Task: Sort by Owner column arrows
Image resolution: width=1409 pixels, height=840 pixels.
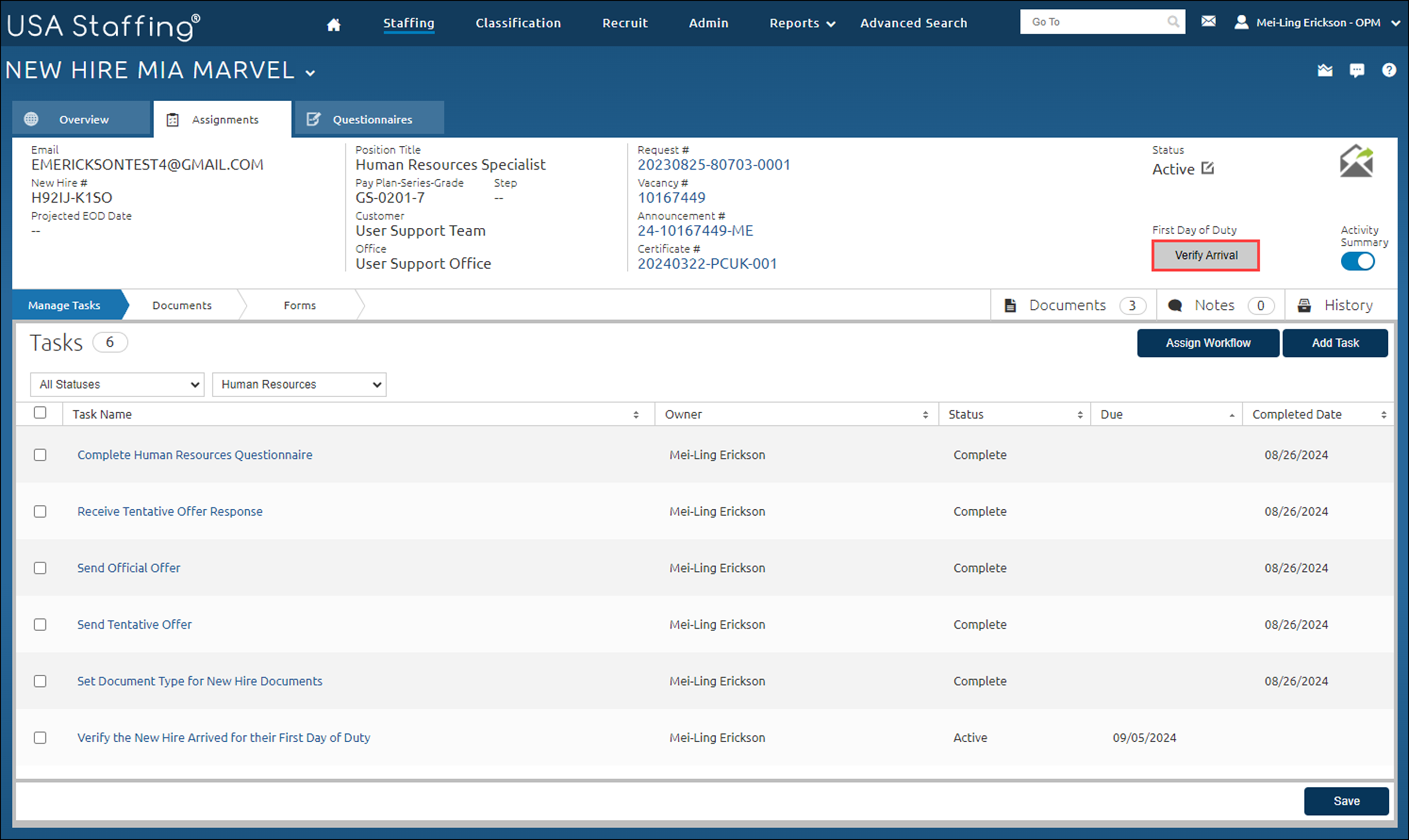Action: (x=926, y=415)
